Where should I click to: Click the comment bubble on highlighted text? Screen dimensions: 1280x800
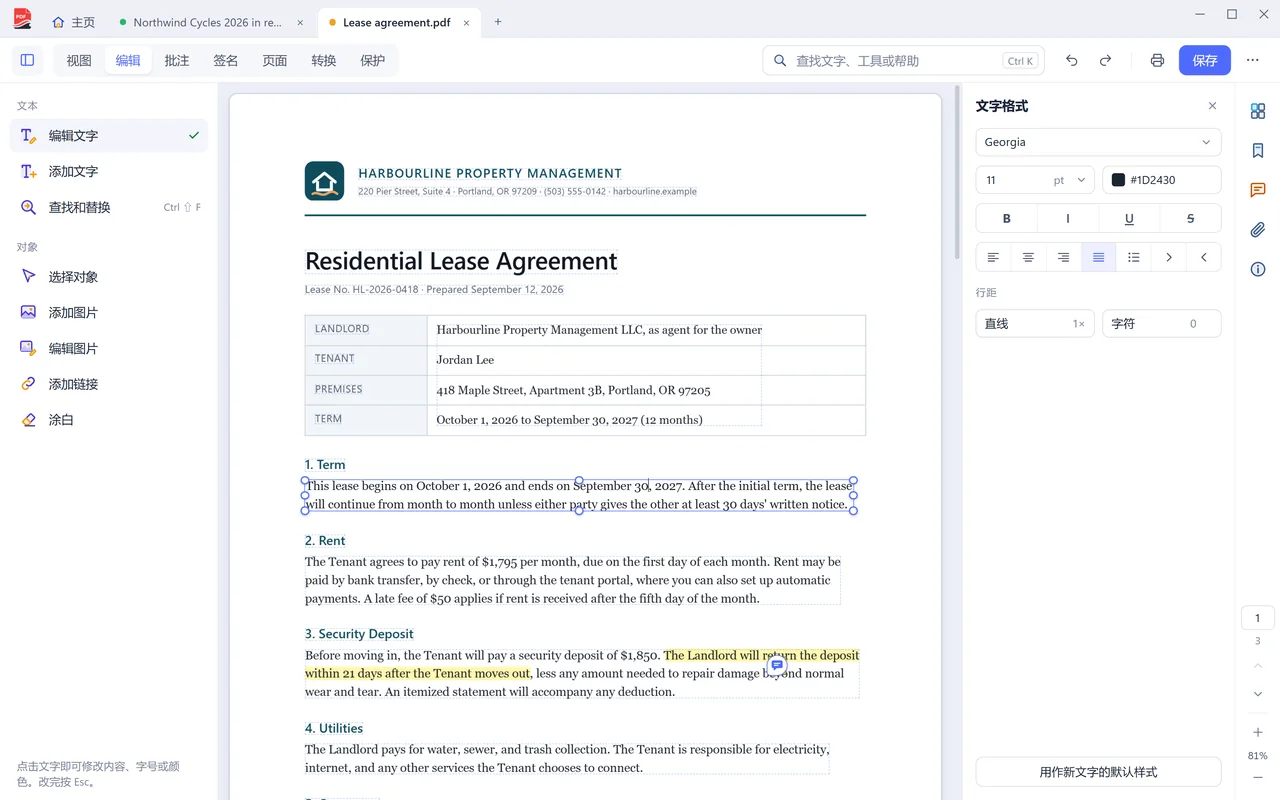[x=777, y=665]
